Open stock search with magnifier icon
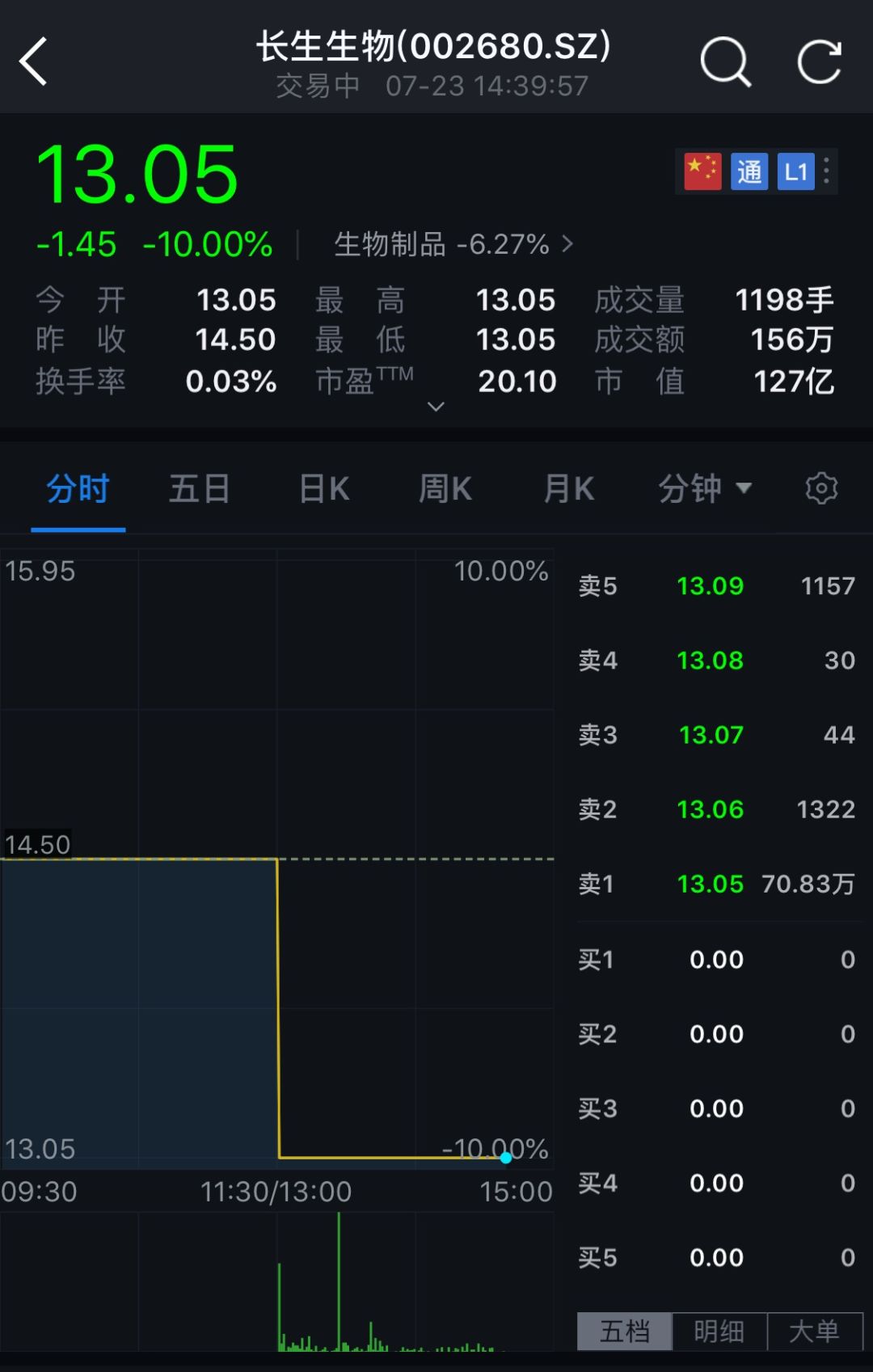The width and height of the screenshot is (873, 1372). pos(725,61)
